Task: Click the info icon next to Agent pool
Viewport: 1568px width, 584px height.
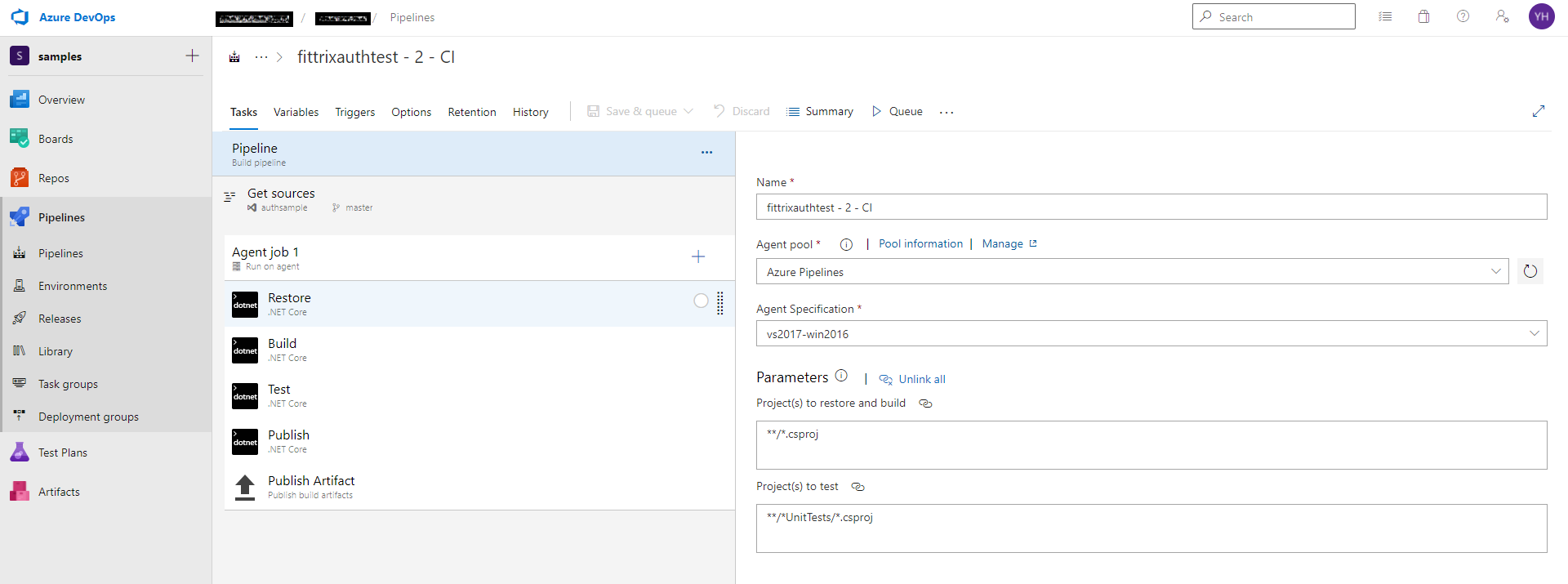Action: (x=846, y=244)
